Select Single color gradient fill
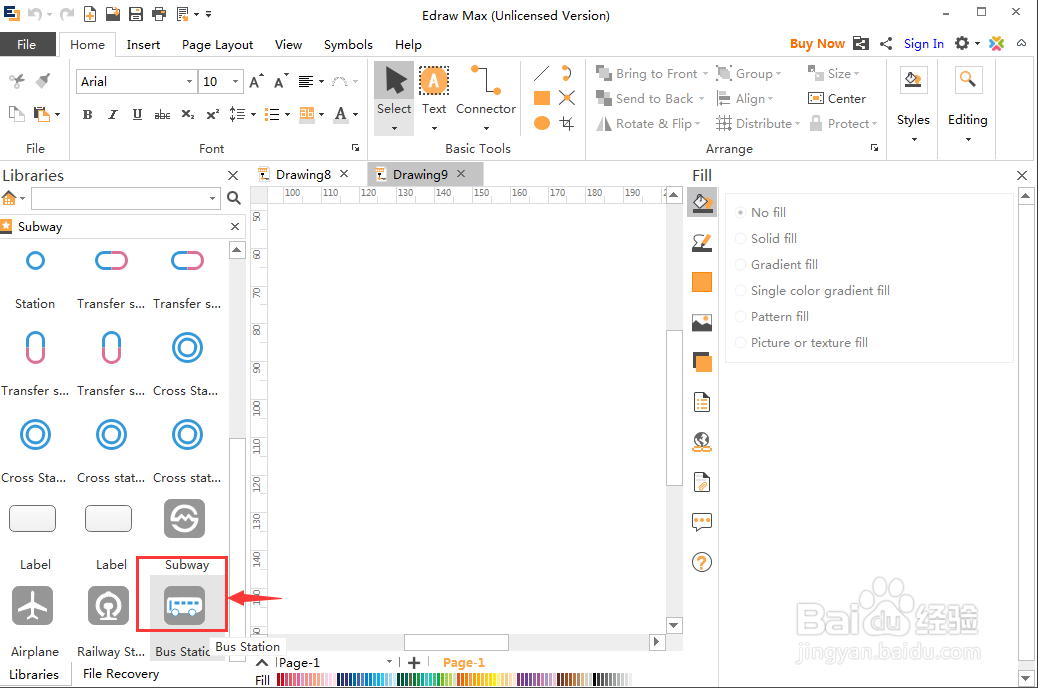Image resolution: width=1038 pixels, height=688 pixels. [813, 291]
